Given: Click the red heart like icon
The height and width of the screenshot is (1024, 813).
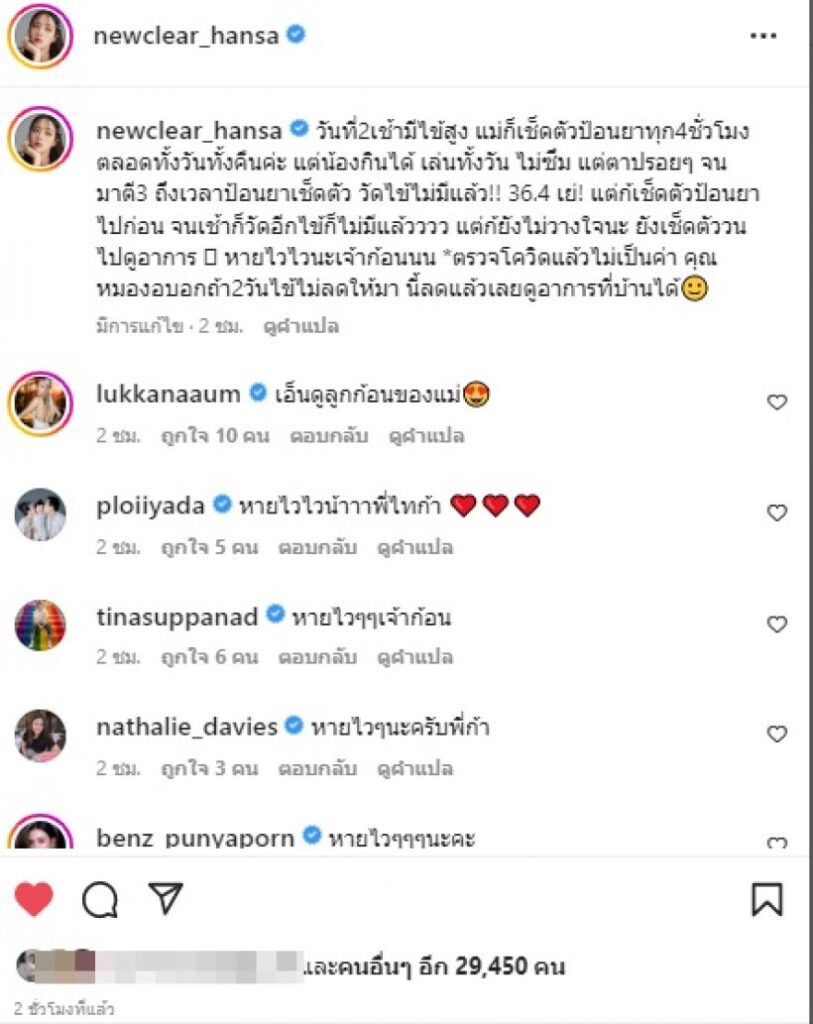Looking at the screenshot, I should coord(34,899).
